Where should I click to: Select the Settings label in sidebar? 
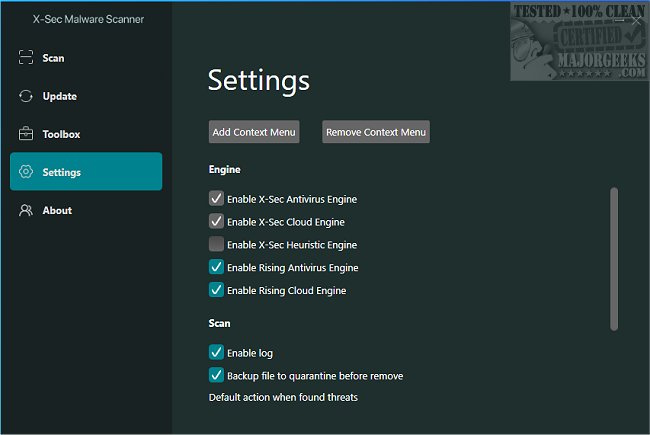(62, 173)
